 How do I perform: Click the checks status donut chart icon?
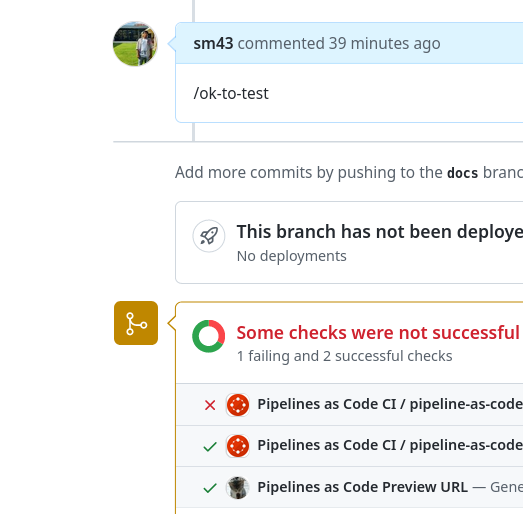[x=208, y=336]
